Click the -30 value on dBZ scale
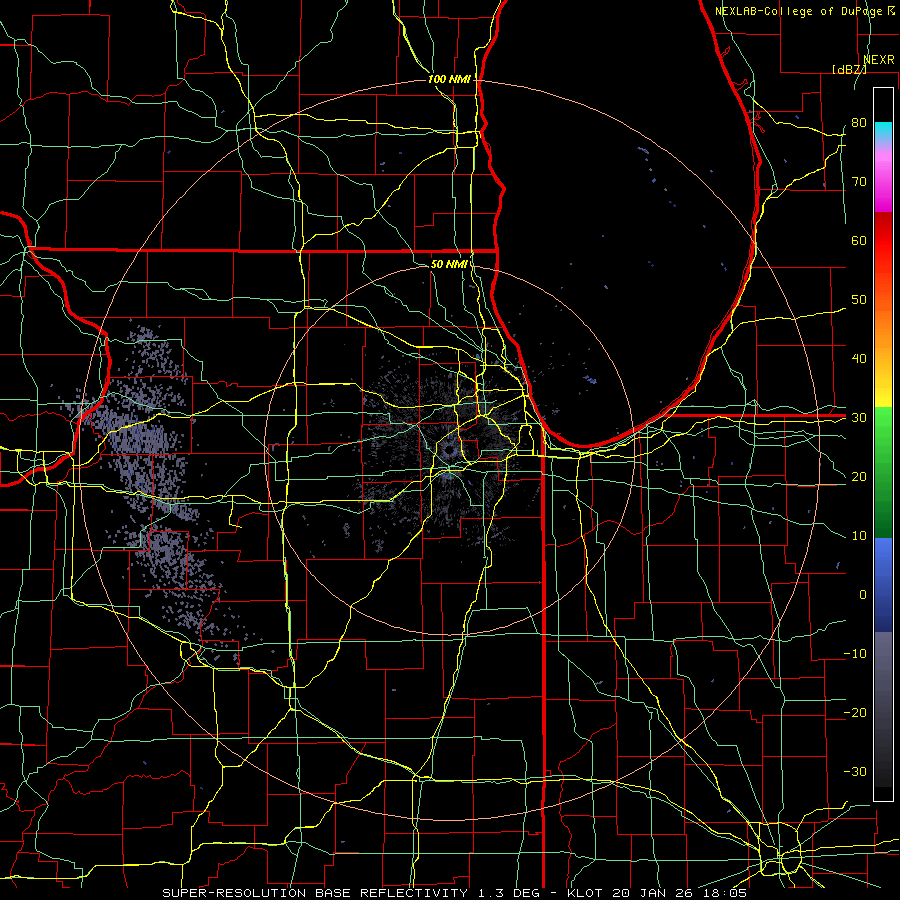The width and height of the screenshot is (900, 900). tap(855, 771)
